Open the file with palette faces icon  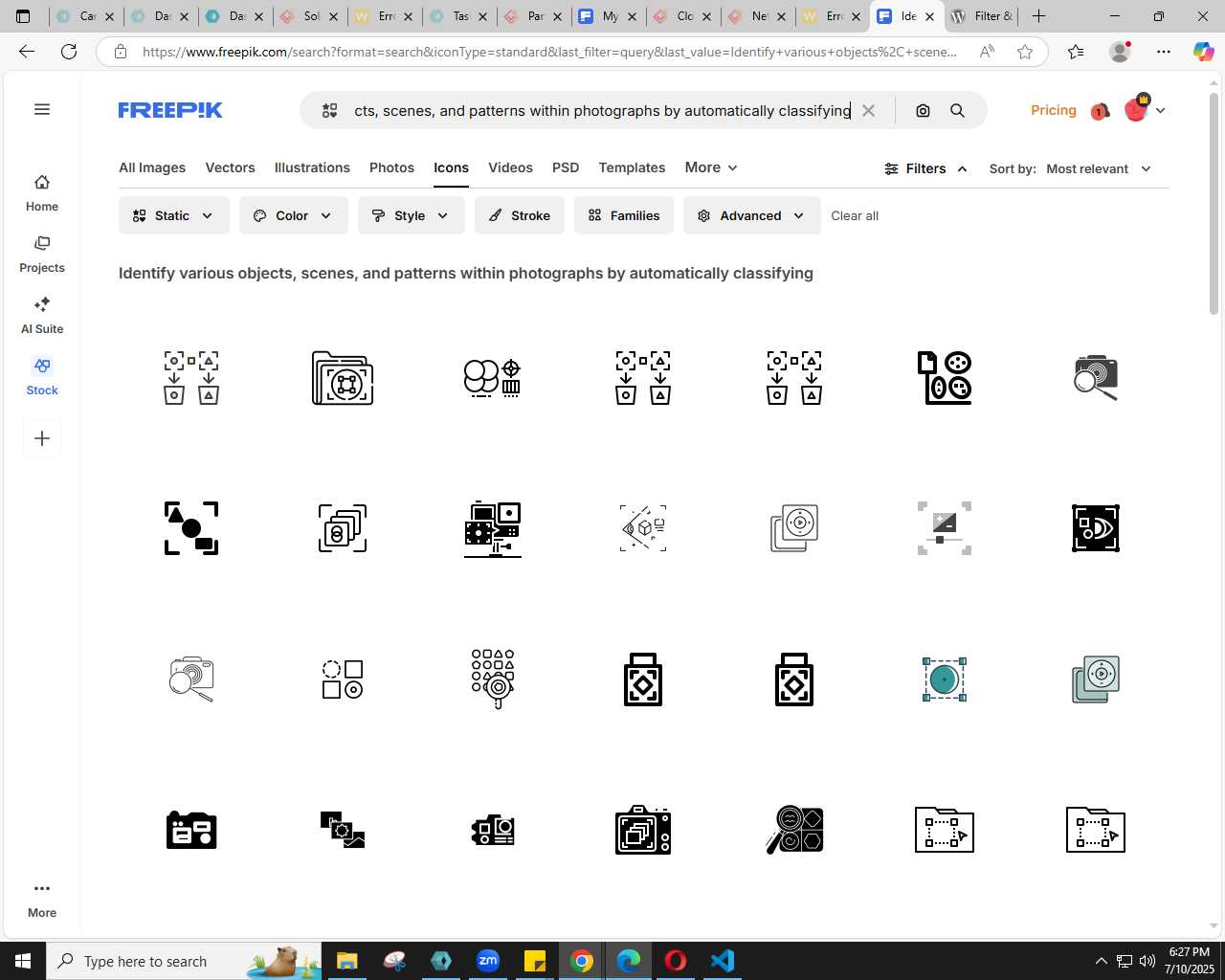pyautogui.click(x=945, y=378)
